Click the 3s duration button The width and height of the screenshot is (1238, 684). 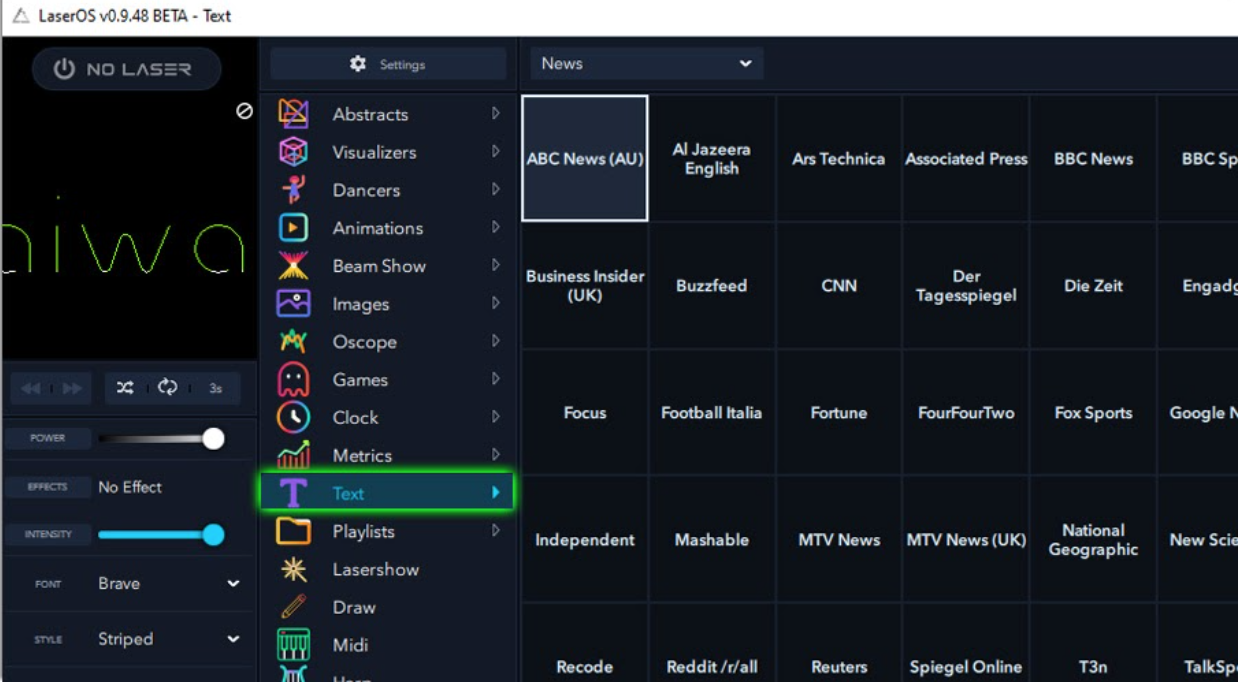pos(216,388)
